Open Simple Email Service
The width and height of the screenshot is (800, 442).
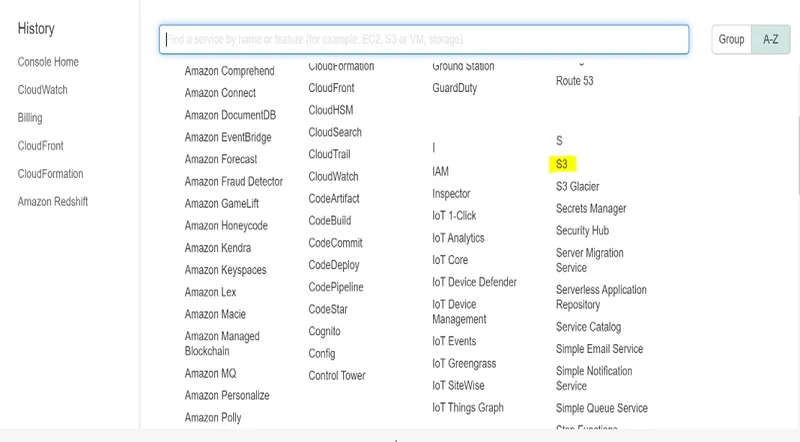(599, 349)
